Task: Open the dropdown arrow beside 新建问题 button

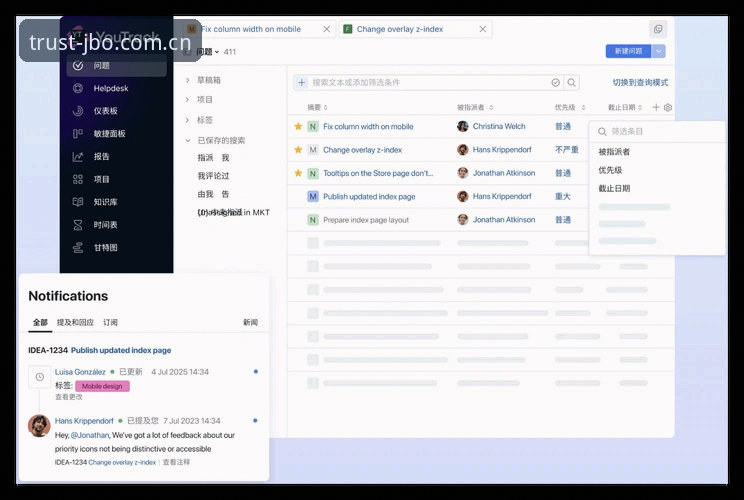Action: point(659,51)
